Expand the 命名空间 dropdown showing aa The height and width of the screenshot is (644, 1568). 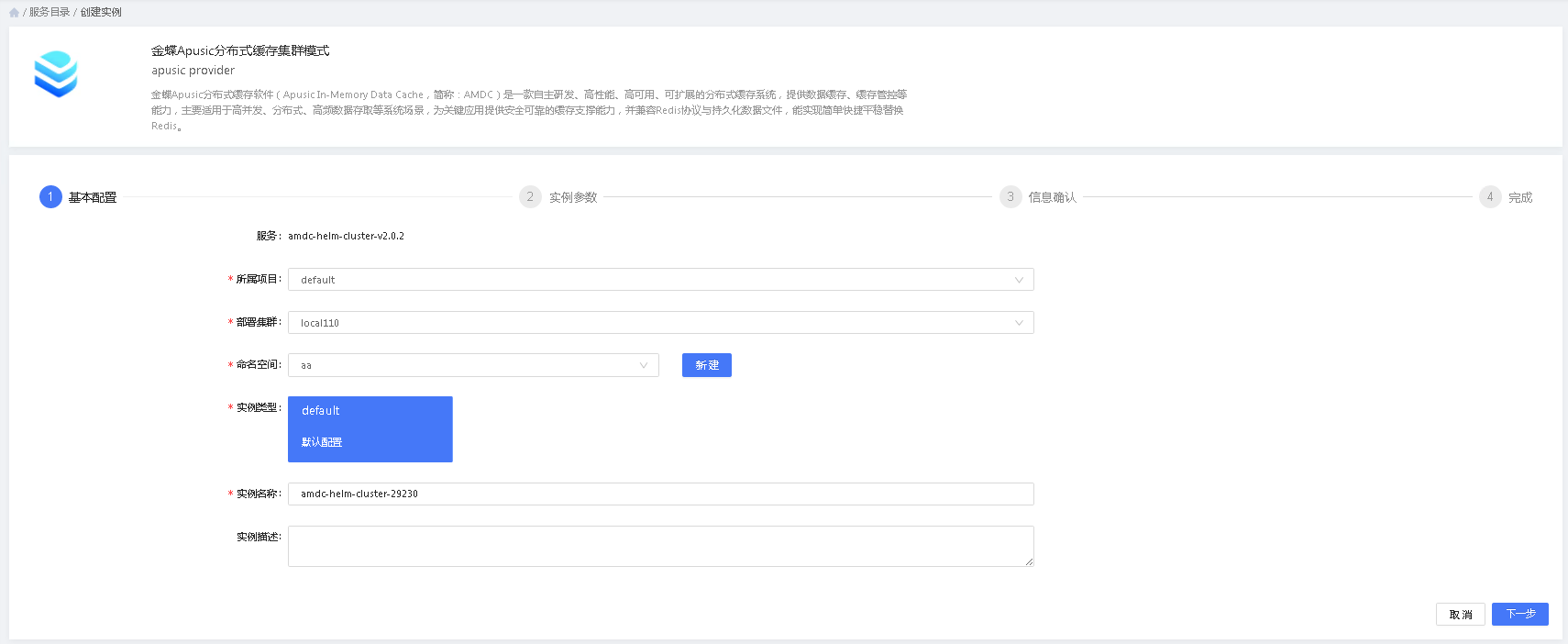(x=473, y=365)
